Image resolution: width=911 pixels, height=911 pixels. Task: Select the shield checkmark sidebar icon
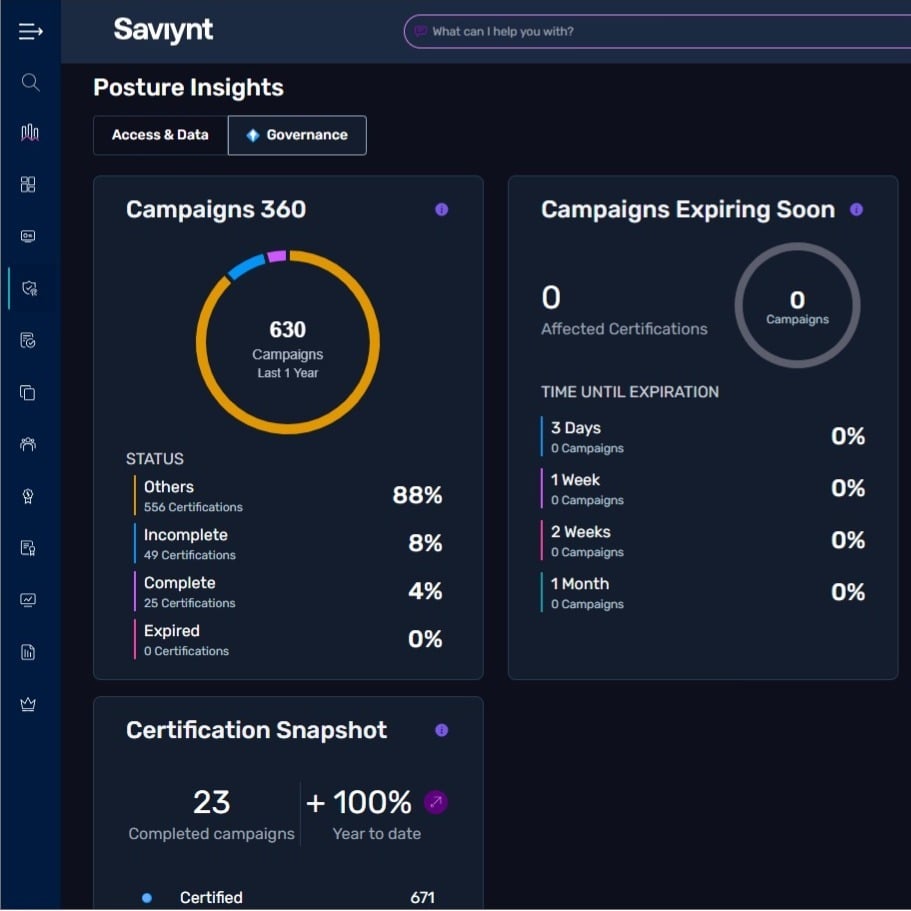pyautogui.click(x=29, y=288)
